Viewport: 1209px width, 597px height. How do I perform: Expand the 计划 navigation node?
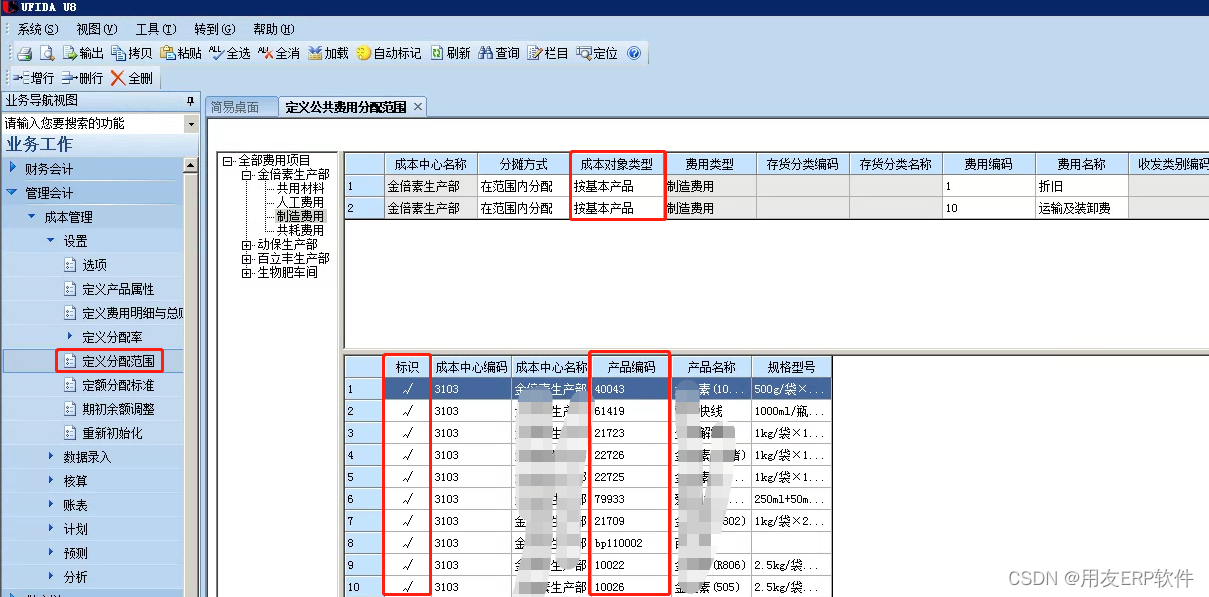(51, 529)
